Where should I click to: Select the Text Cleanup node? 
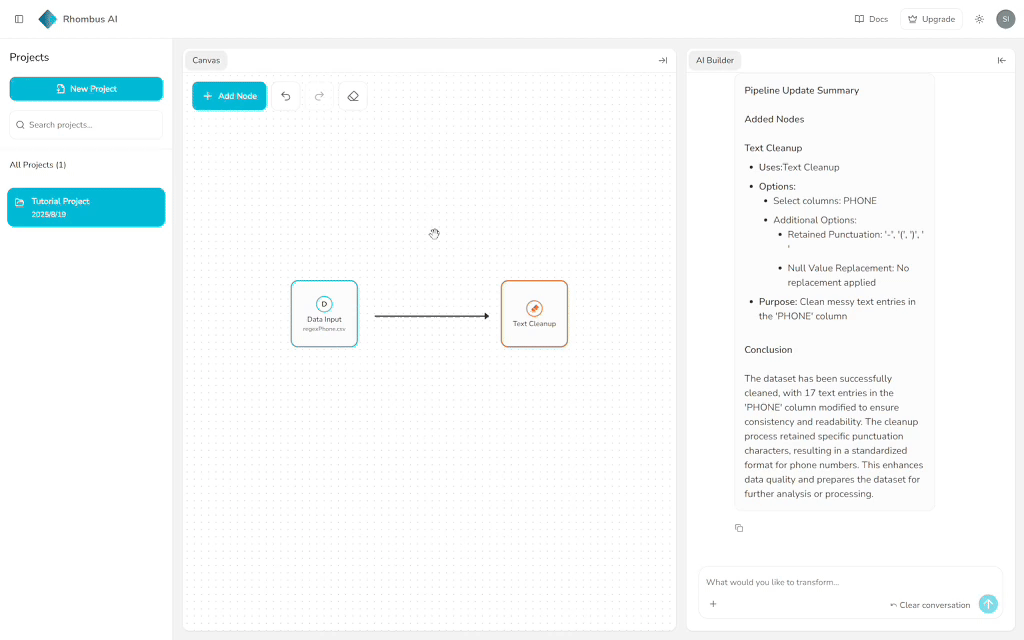(534, 313)
